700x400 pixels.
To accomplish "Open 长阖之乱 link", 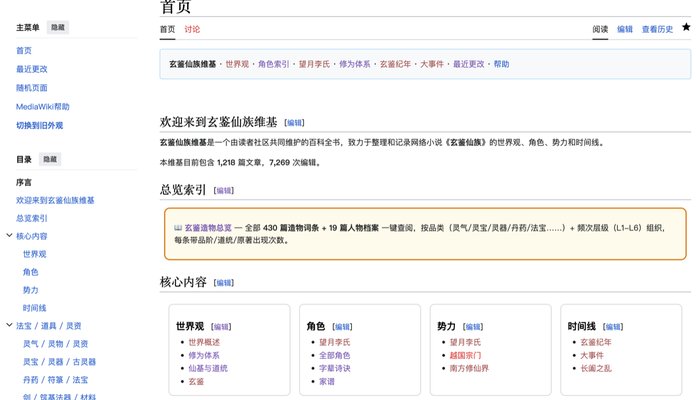I will pos(596,368).
